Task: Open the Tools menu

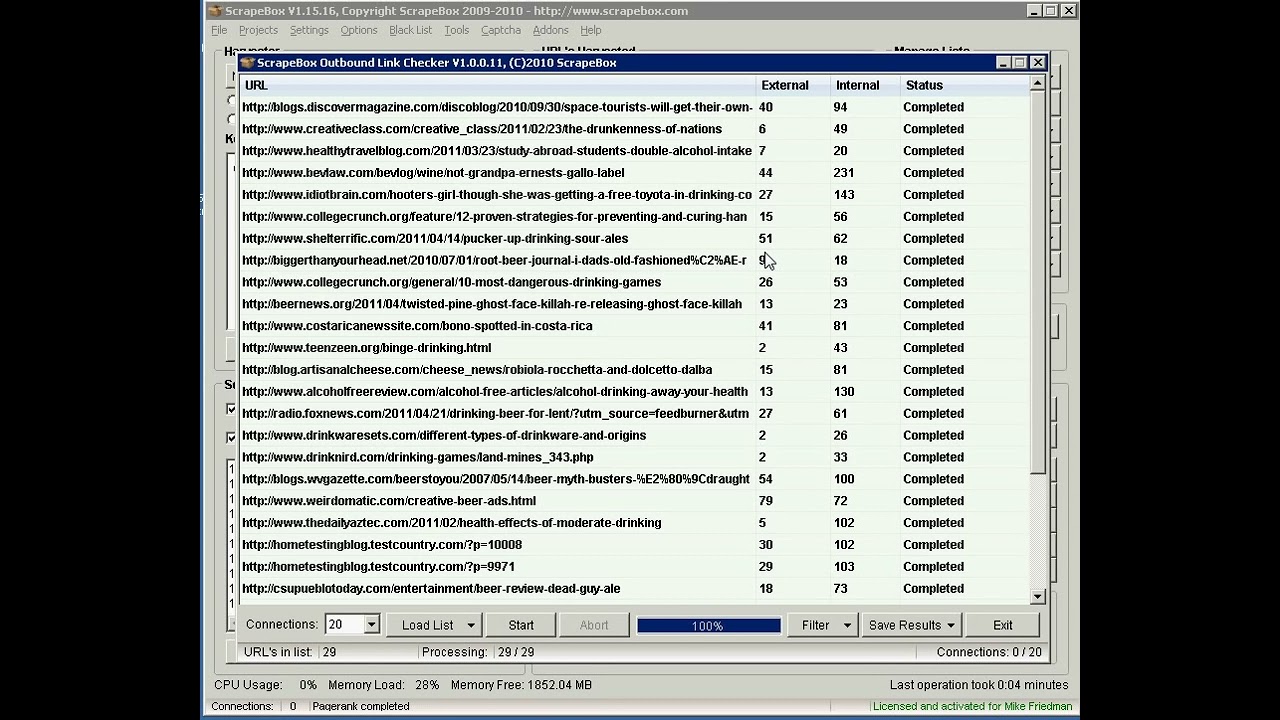Action: 456,30
